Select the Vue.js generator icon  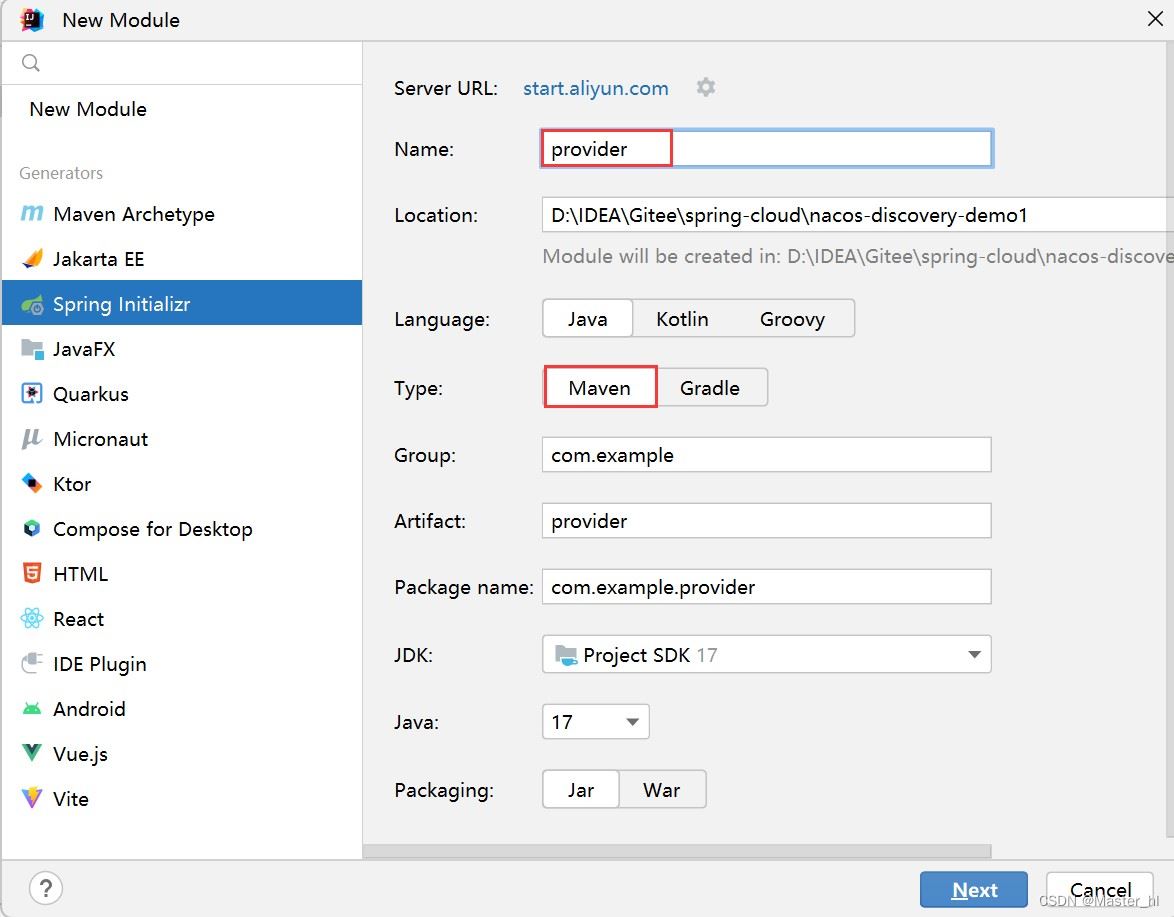[33, 754]
